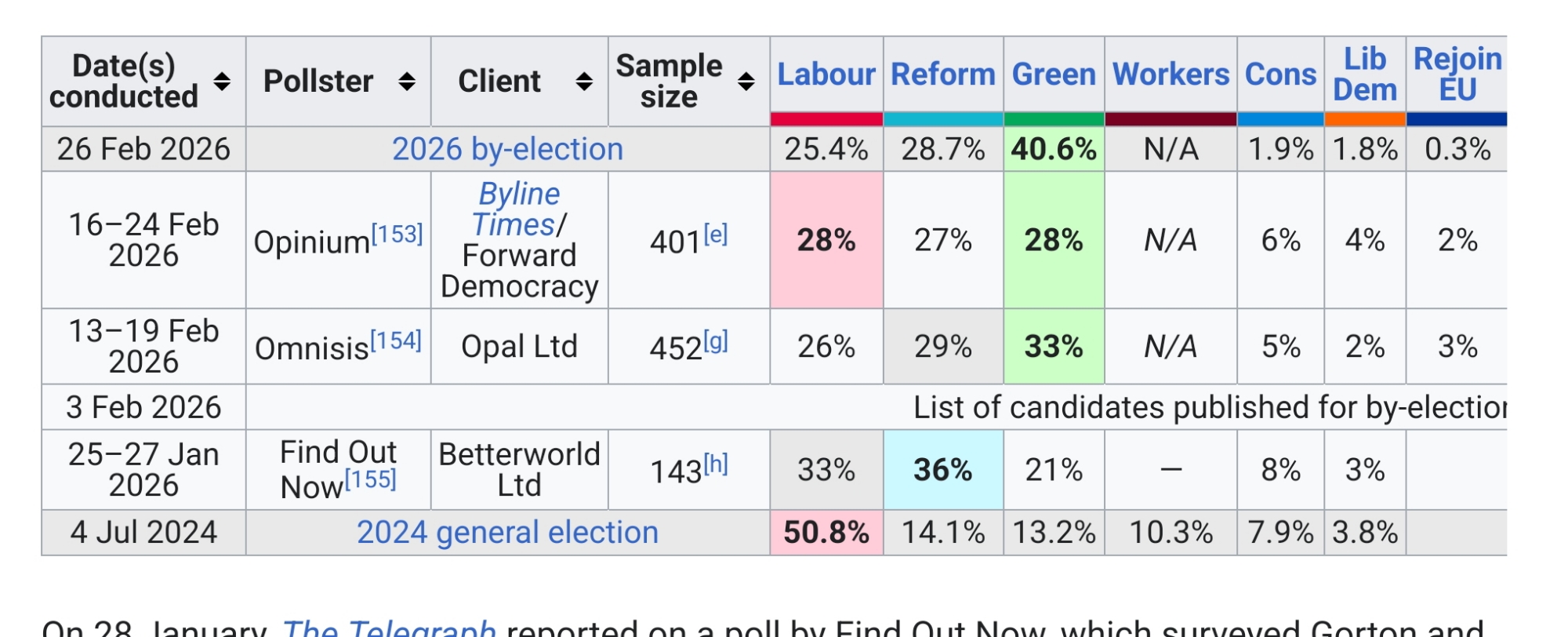Click the Labour red color bar
The width and height of the screenshot is (1568, 637).
826,119
